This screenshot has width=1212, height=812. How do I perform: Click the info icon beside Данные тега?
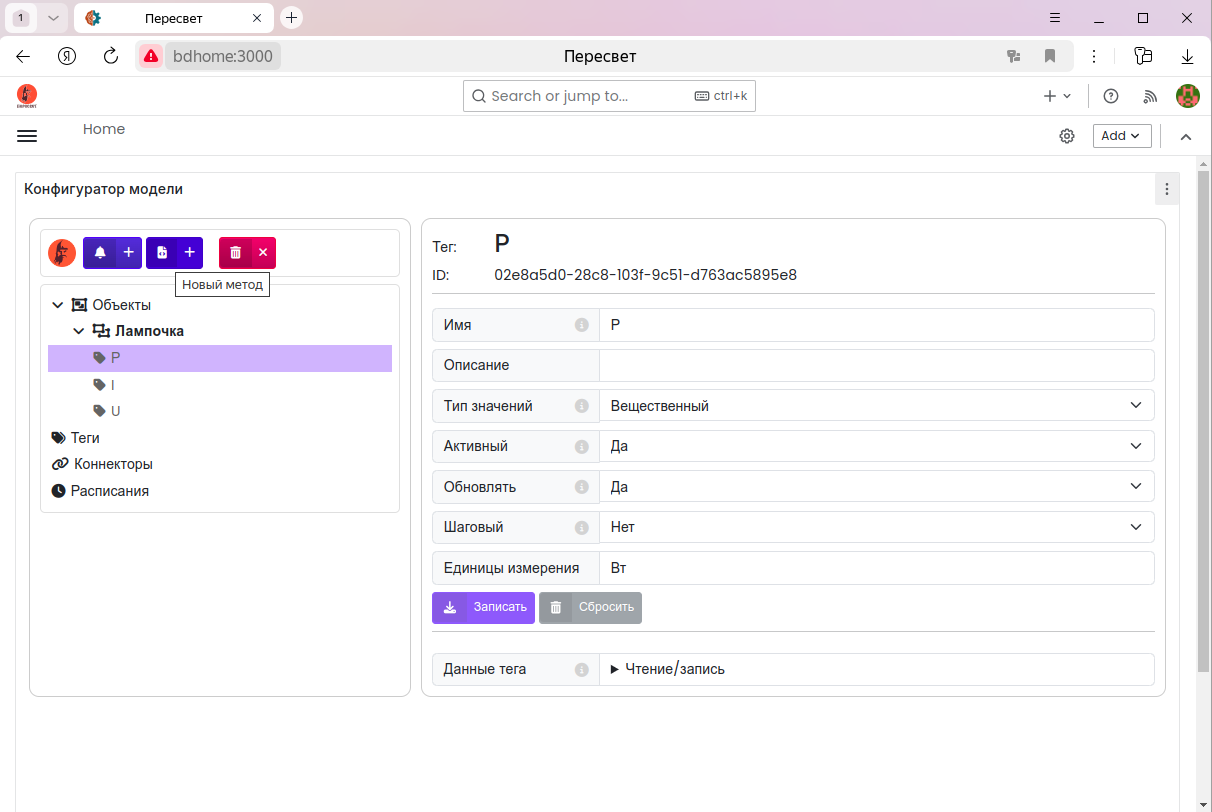click(581, 670)
